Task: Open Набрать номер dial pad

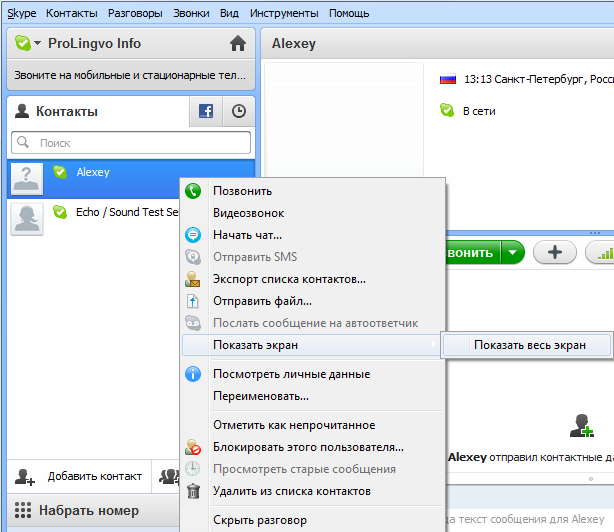Action: pos(93,510)
